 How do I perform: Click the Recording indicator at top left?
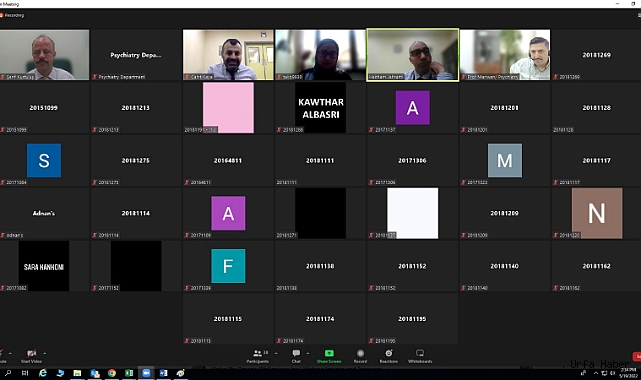(12, 15)
